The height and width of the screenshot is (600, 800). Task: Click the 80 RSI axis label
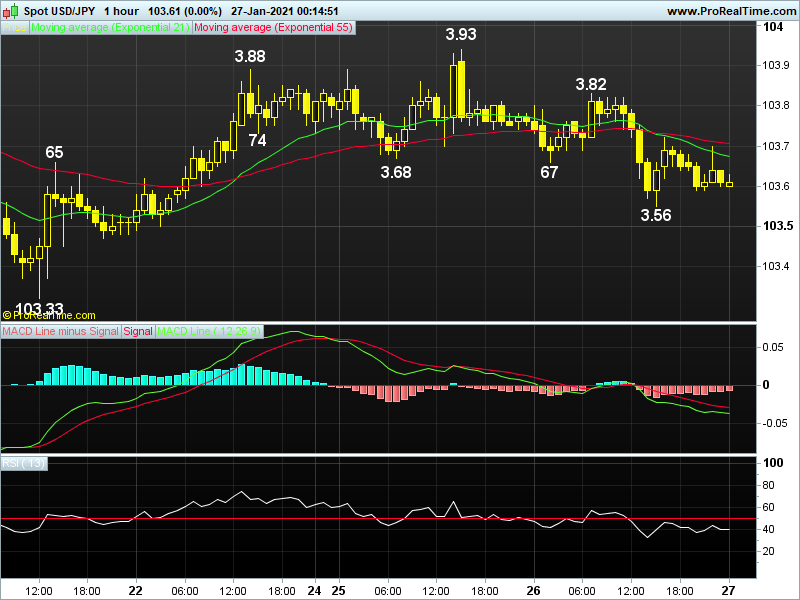point(768,485)
